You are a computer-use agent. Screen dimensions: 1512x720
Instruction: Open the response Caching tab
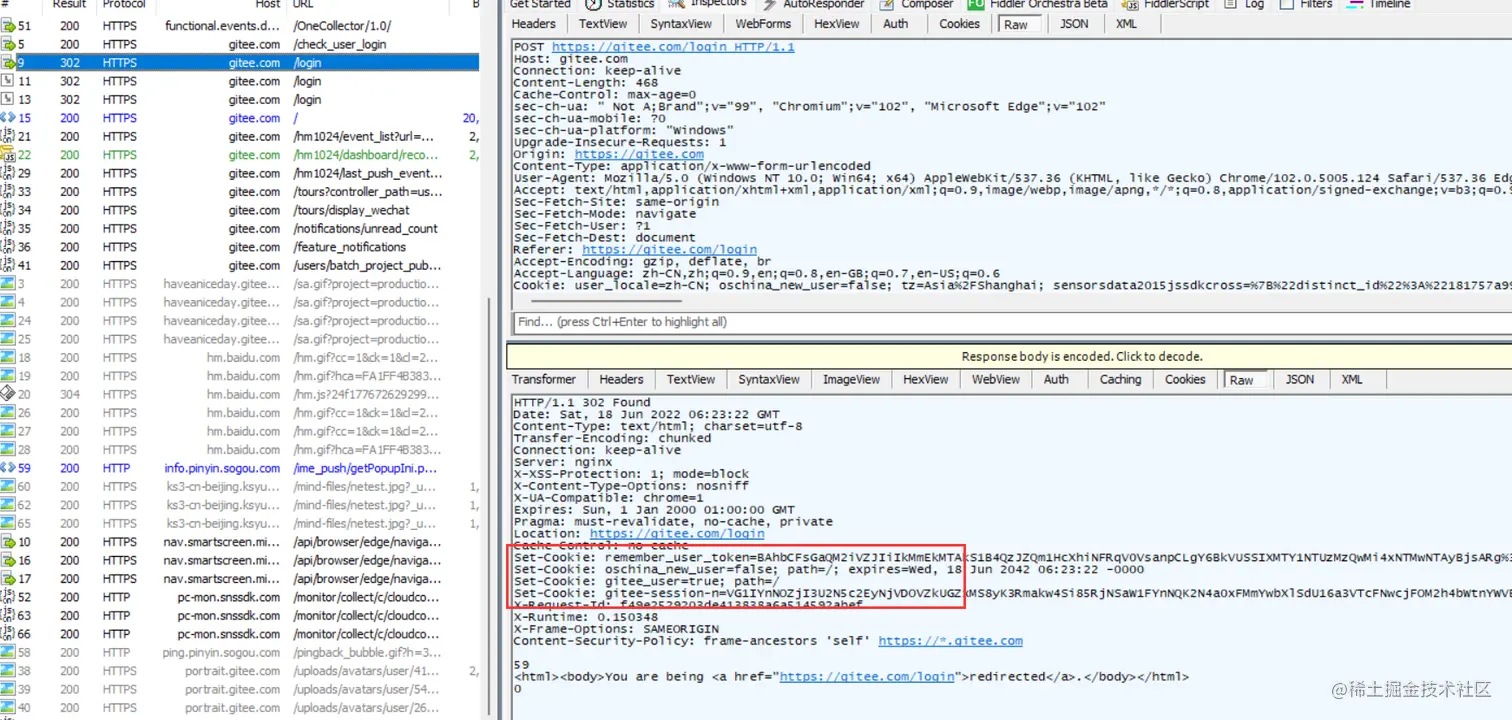(x=1120, y=380)
